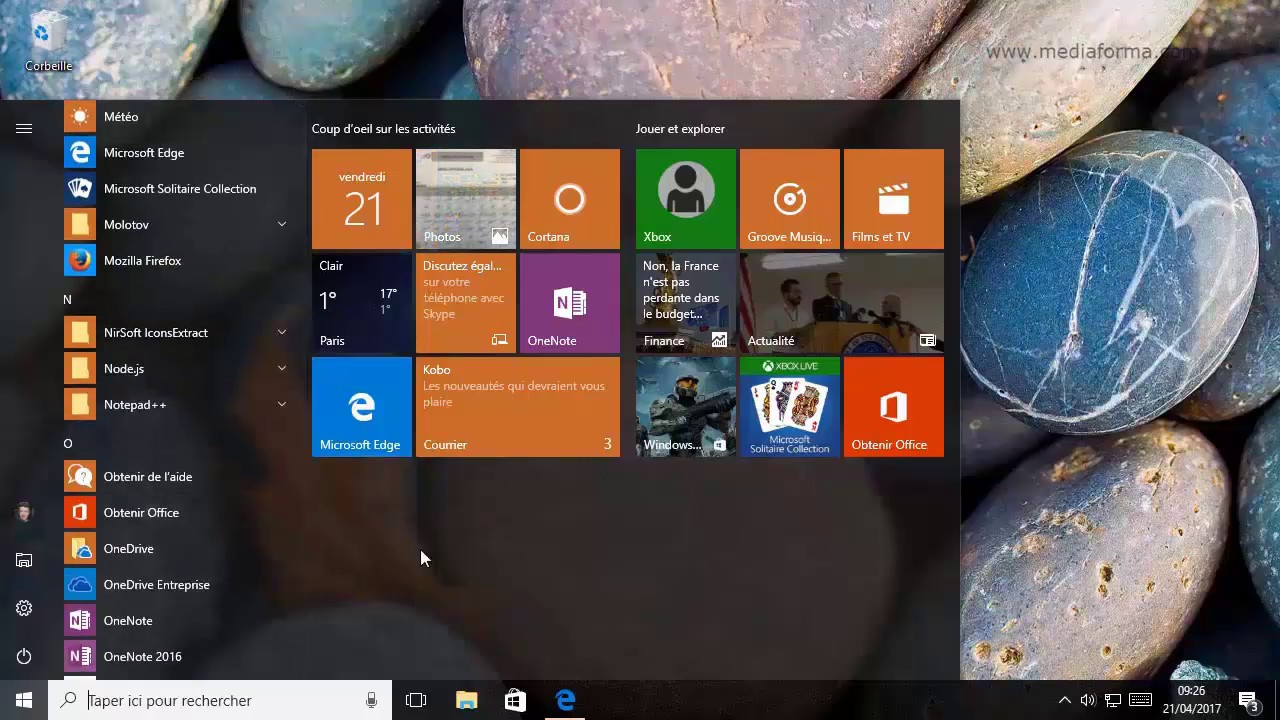Open the Groove Musique tile
The height and width of the screenshot is (720, 1280).
[790, 199]
